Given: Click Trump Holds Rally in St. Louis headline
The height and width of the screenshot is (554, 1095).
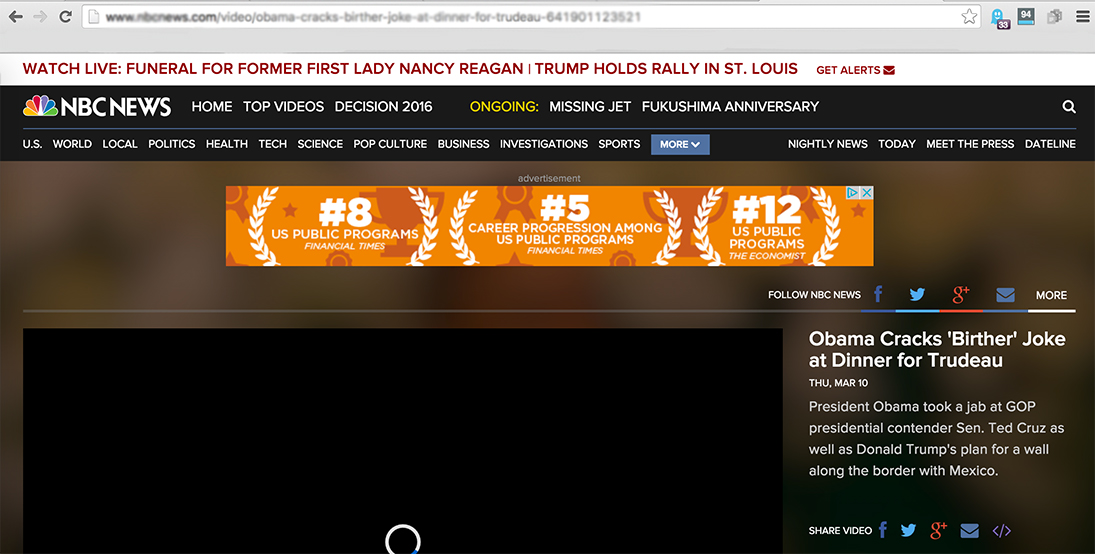Looking at the screenshot, I should pyautogui.click(x=666, y=68).
